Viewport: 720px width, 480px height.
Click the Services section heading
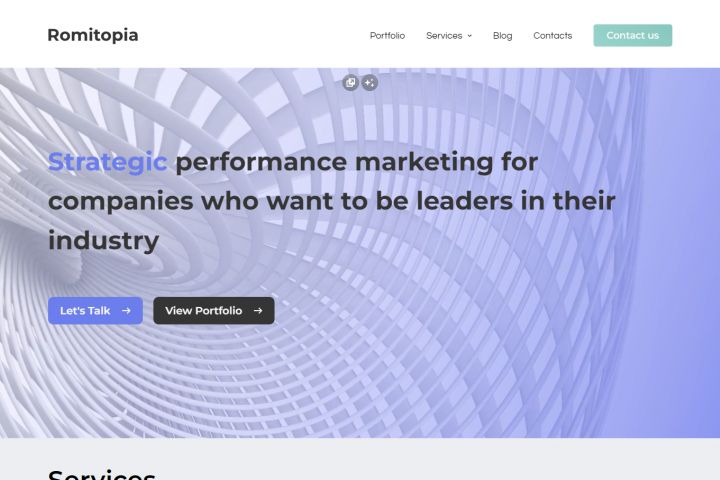click(101, 474)
